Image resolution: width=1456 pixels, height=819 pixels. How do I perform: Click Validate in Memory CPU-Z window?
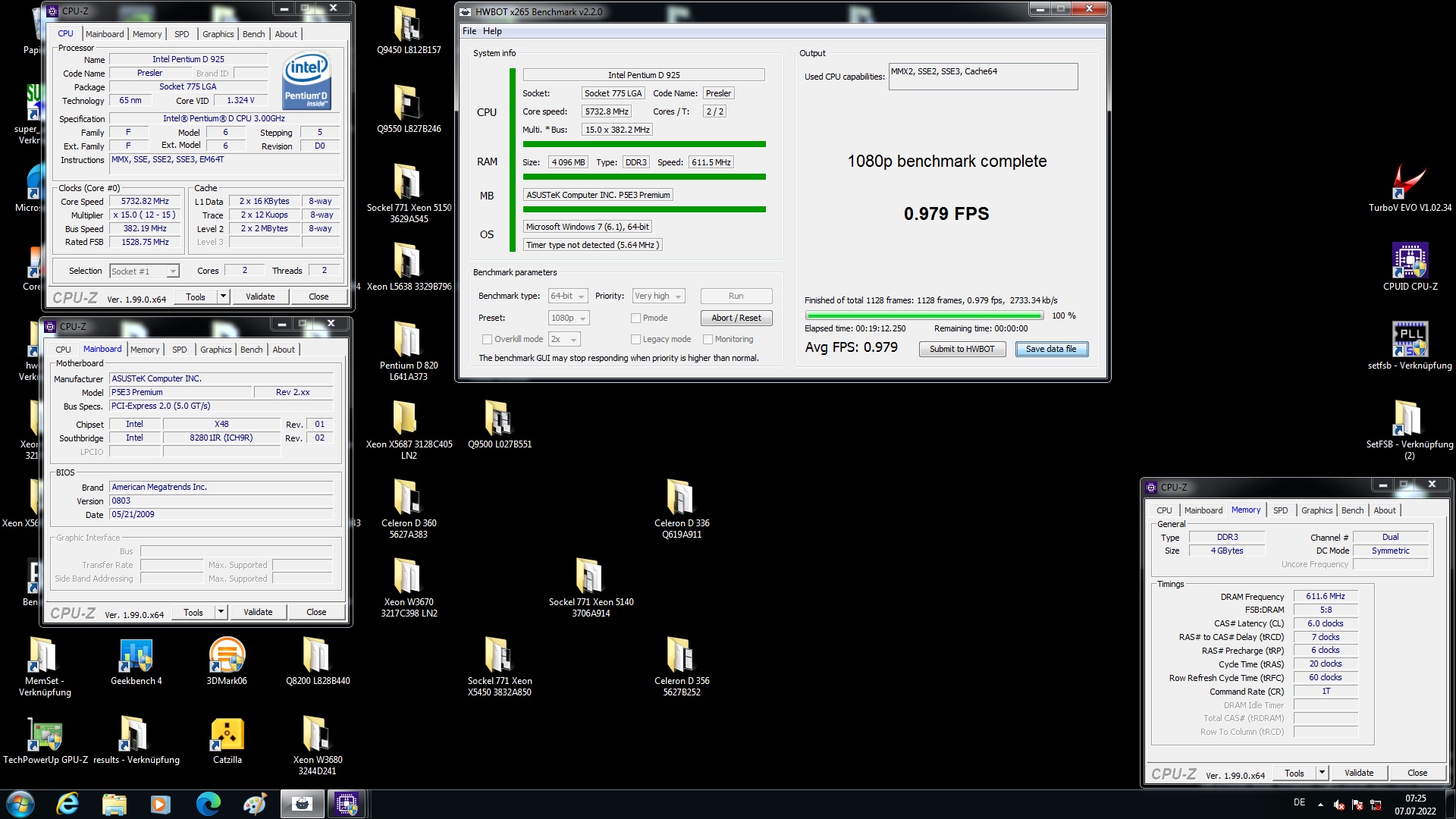point(1359,773)
